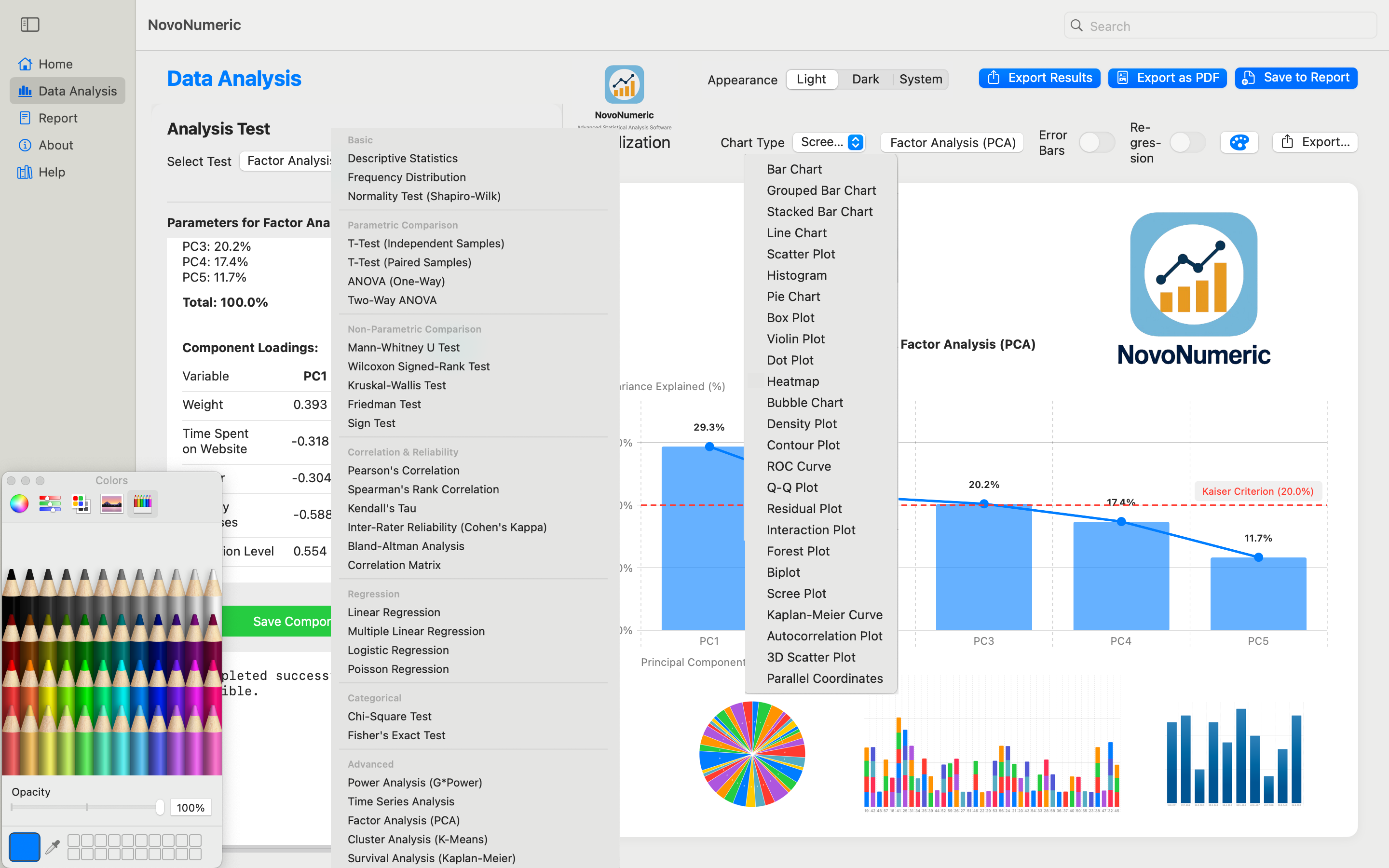Choose Heatmap from chart type list
Screen dimensions: 1389x868
click(793, 381)
